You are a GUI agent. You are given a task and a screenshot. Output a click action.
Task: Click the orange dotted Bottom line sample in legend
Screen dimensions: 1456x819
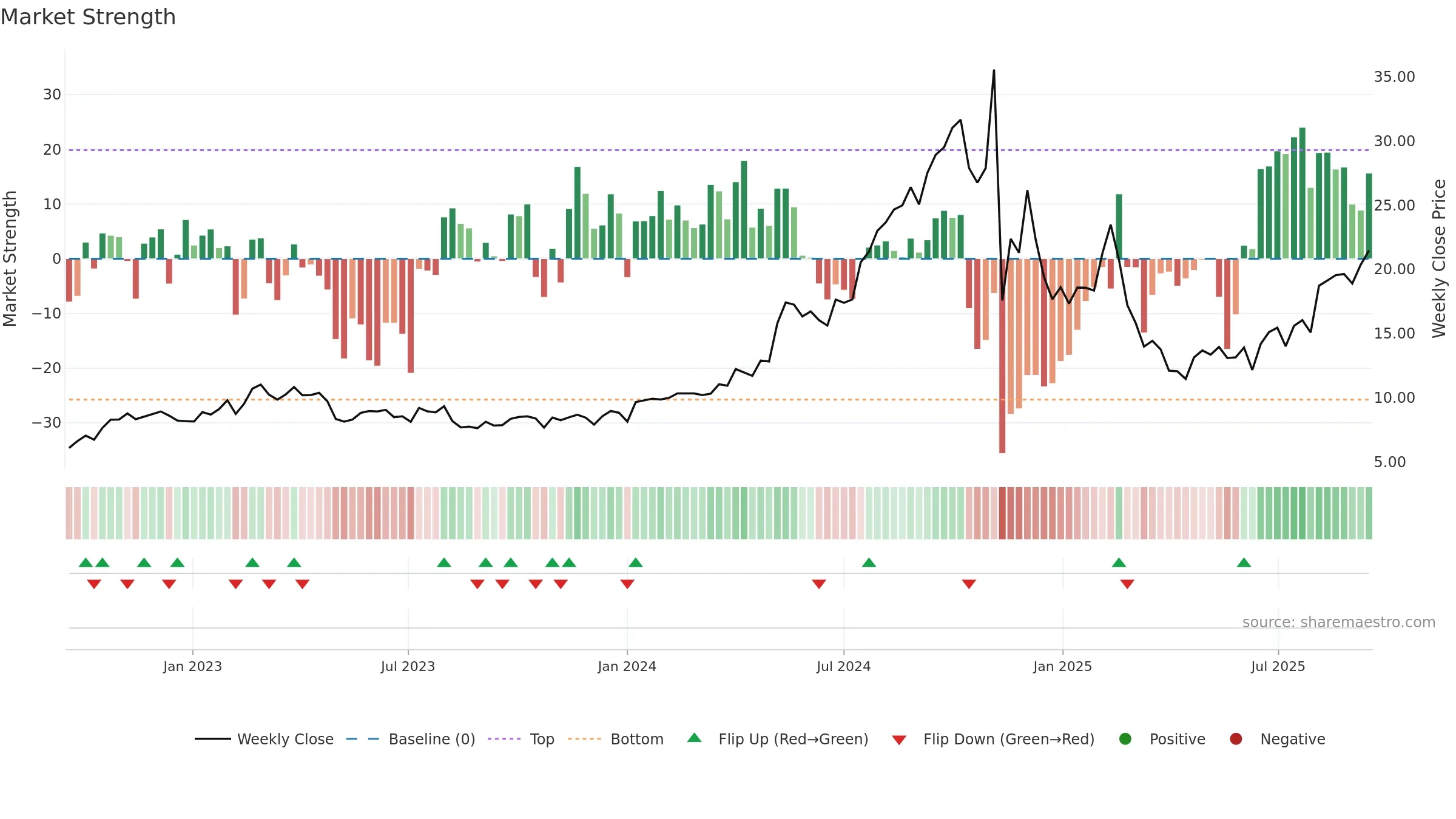point(585,739)
